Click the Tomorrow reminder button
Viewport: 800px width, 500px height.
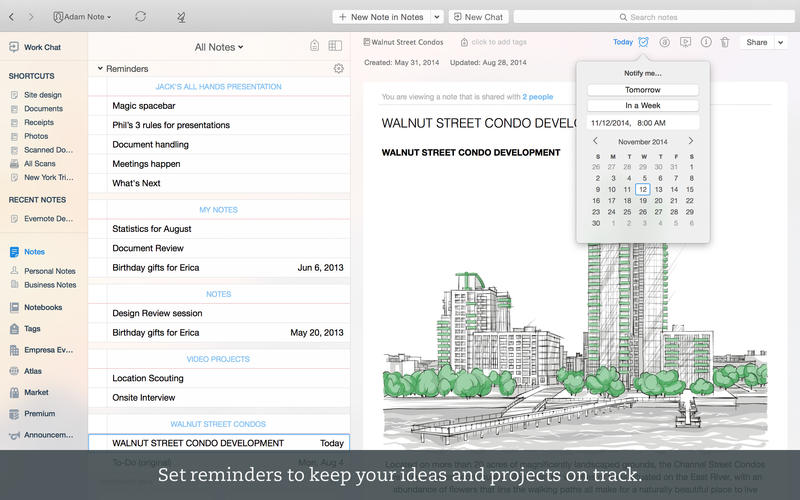(x=642, y=90)
